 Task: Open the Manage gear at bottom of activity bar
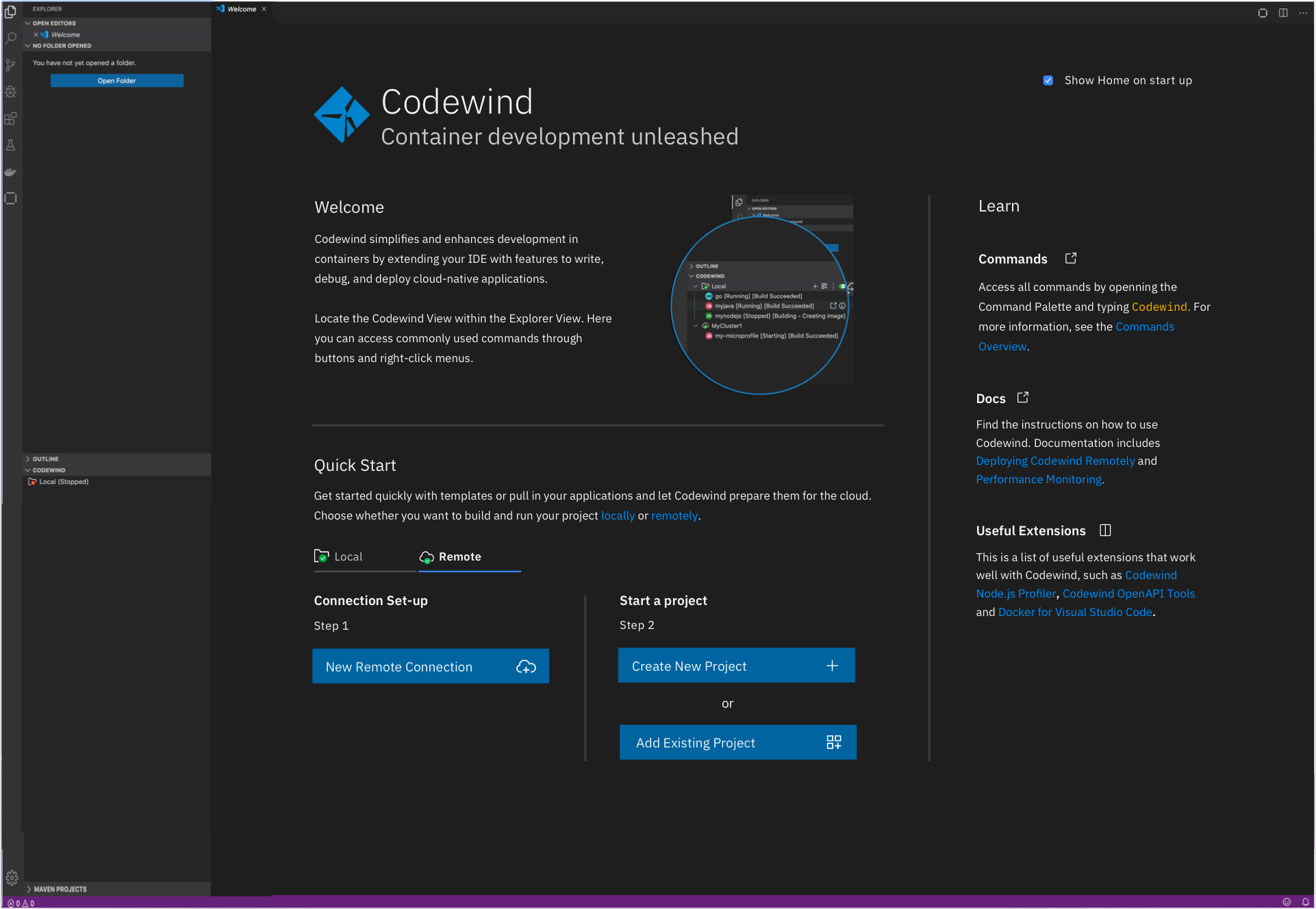coord(10,878)
